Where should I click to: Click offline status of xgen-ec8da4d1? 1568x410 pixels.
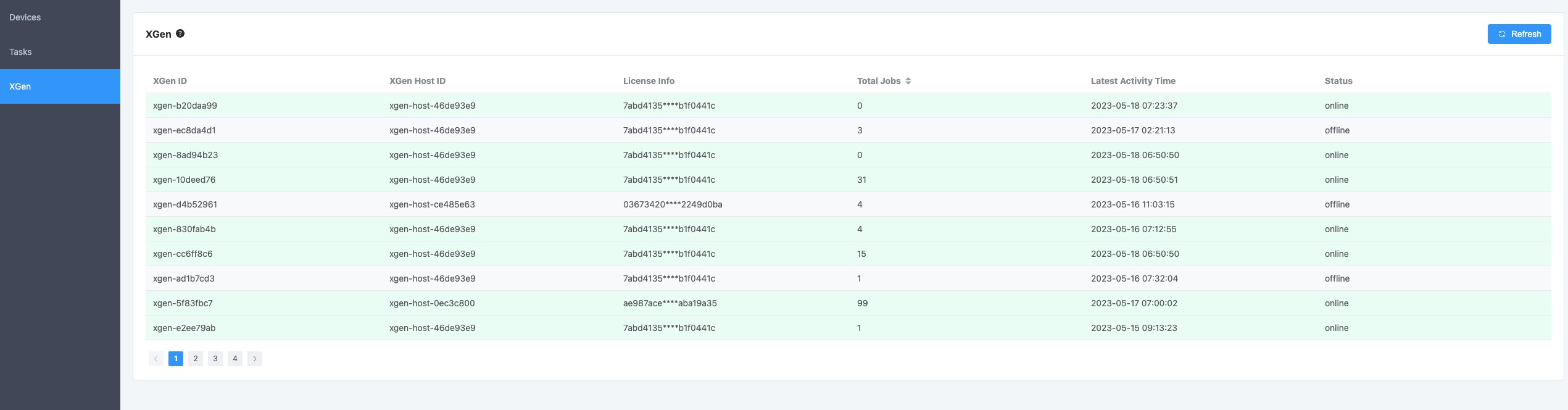(1337, 130)
